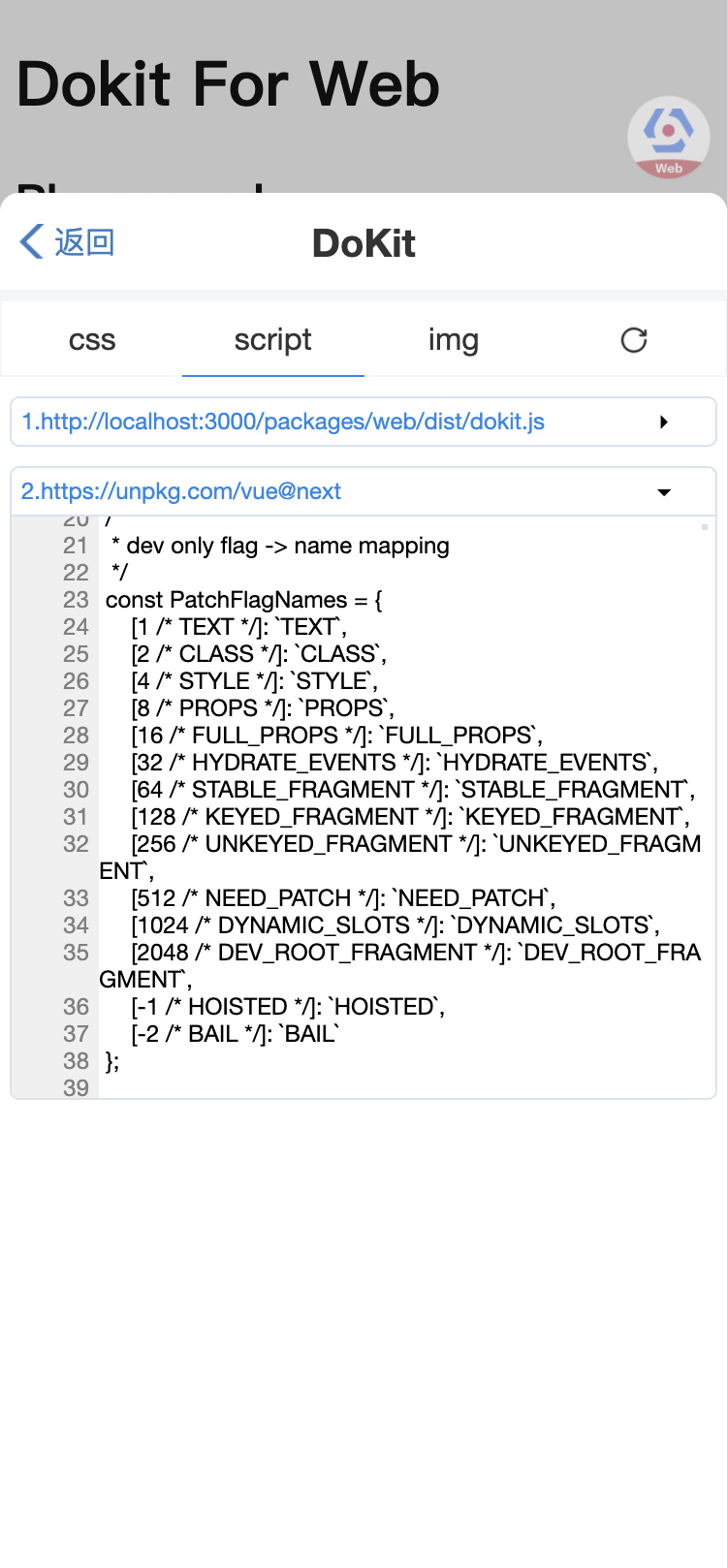Click the '[128 /* KEYED_FRAGMENT */]' code line
Viewport: 728px width, 1568px height.
(x=411, y=817)
